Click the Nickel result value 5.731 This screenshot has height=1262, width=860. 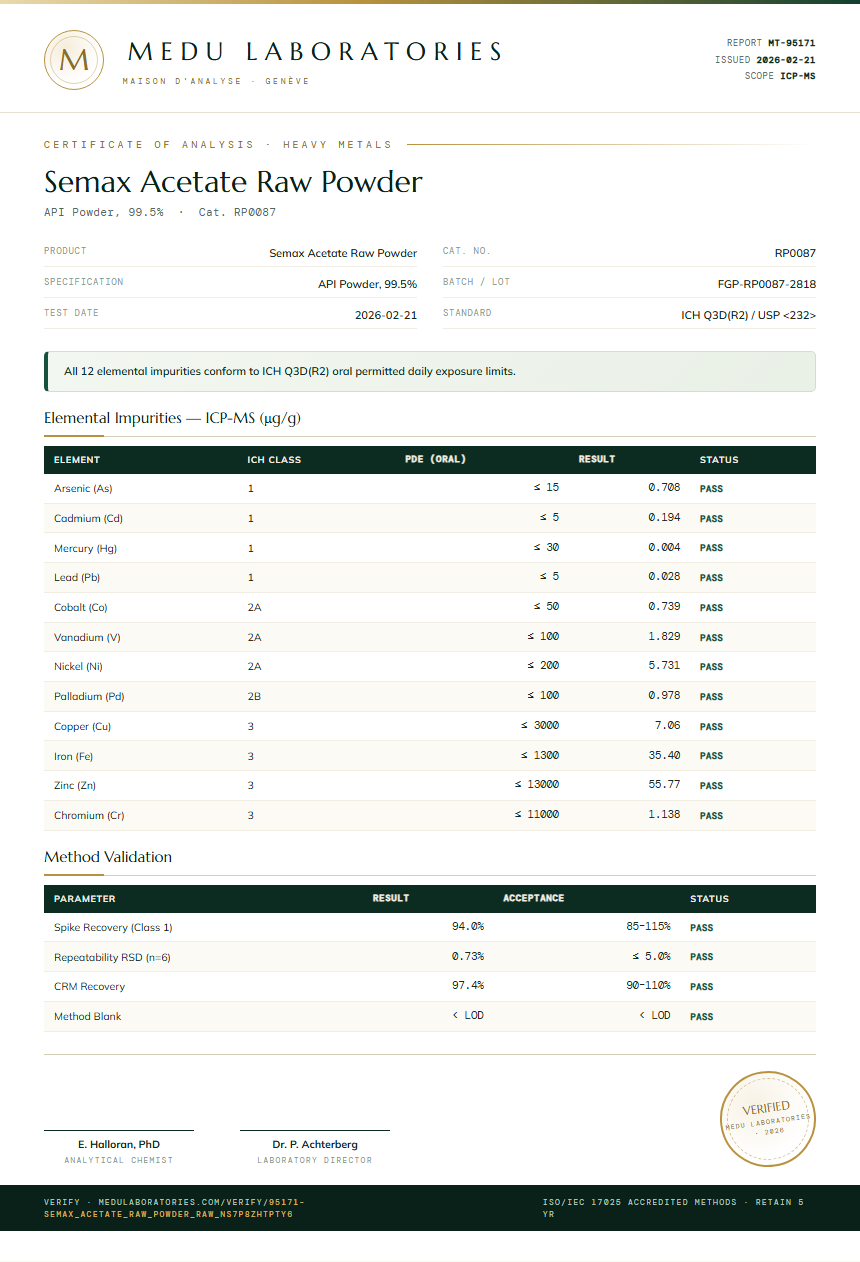[664, 666]
